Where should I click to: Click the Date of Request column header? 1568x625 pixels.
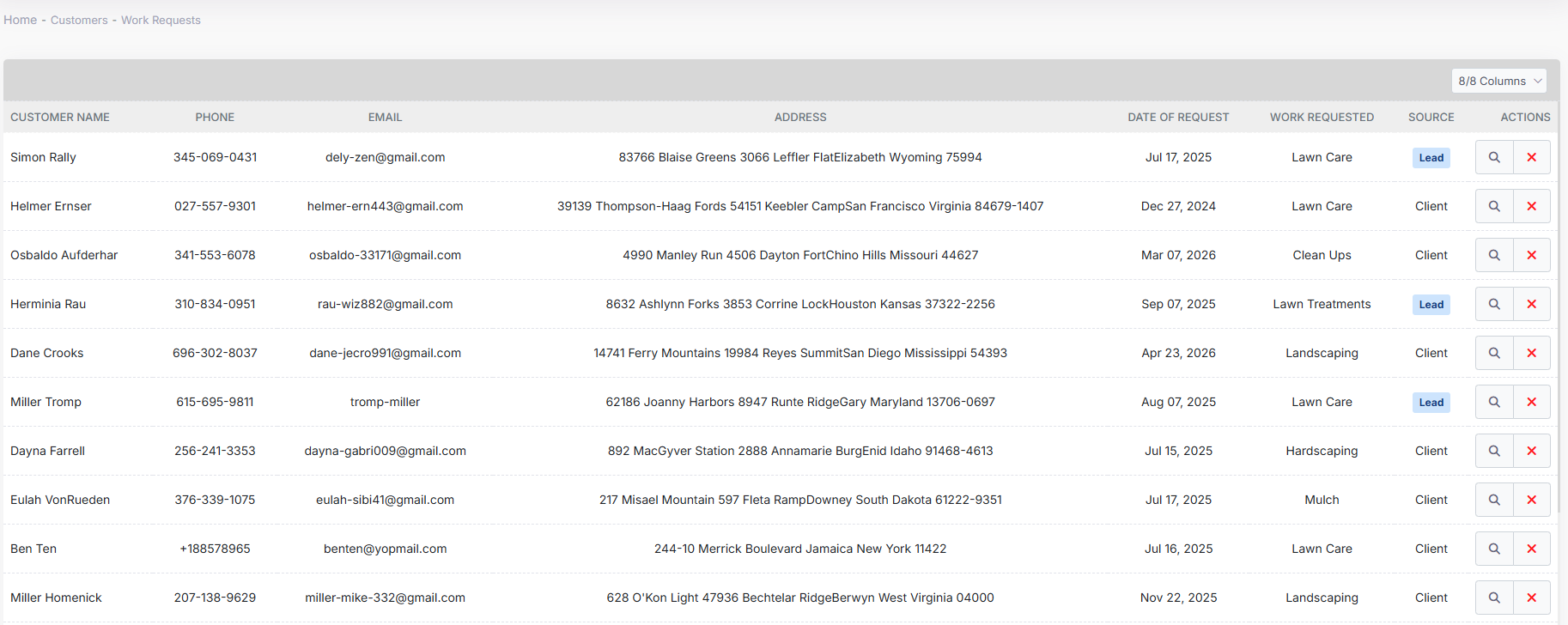point(1178,117)
